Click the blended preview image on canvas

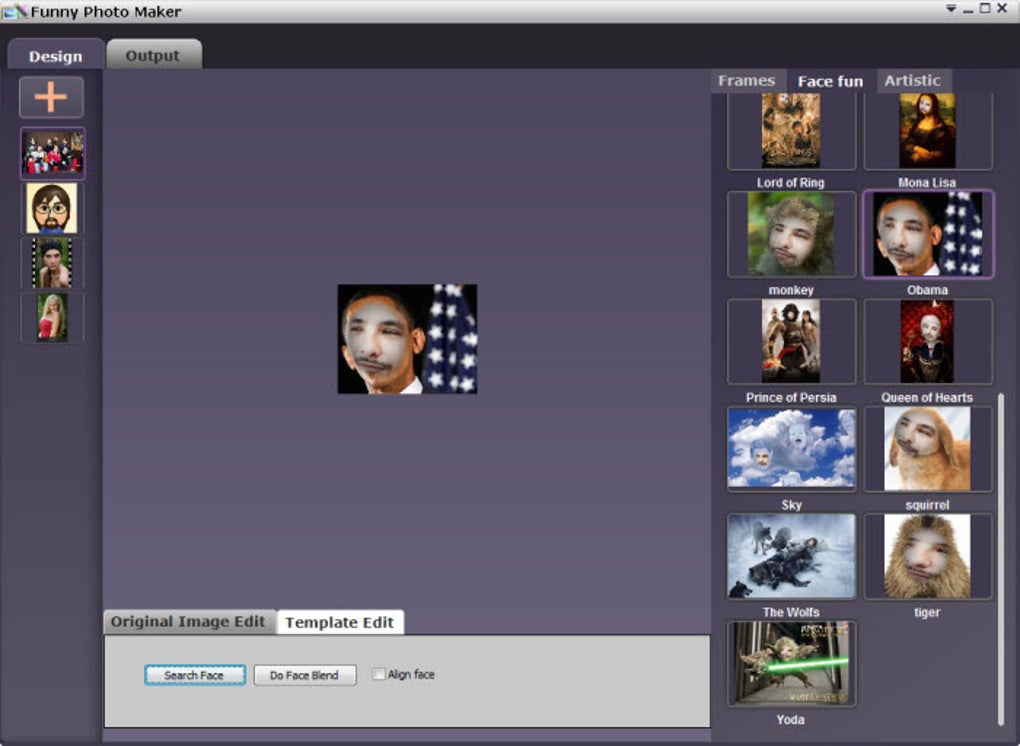[407, 339]
